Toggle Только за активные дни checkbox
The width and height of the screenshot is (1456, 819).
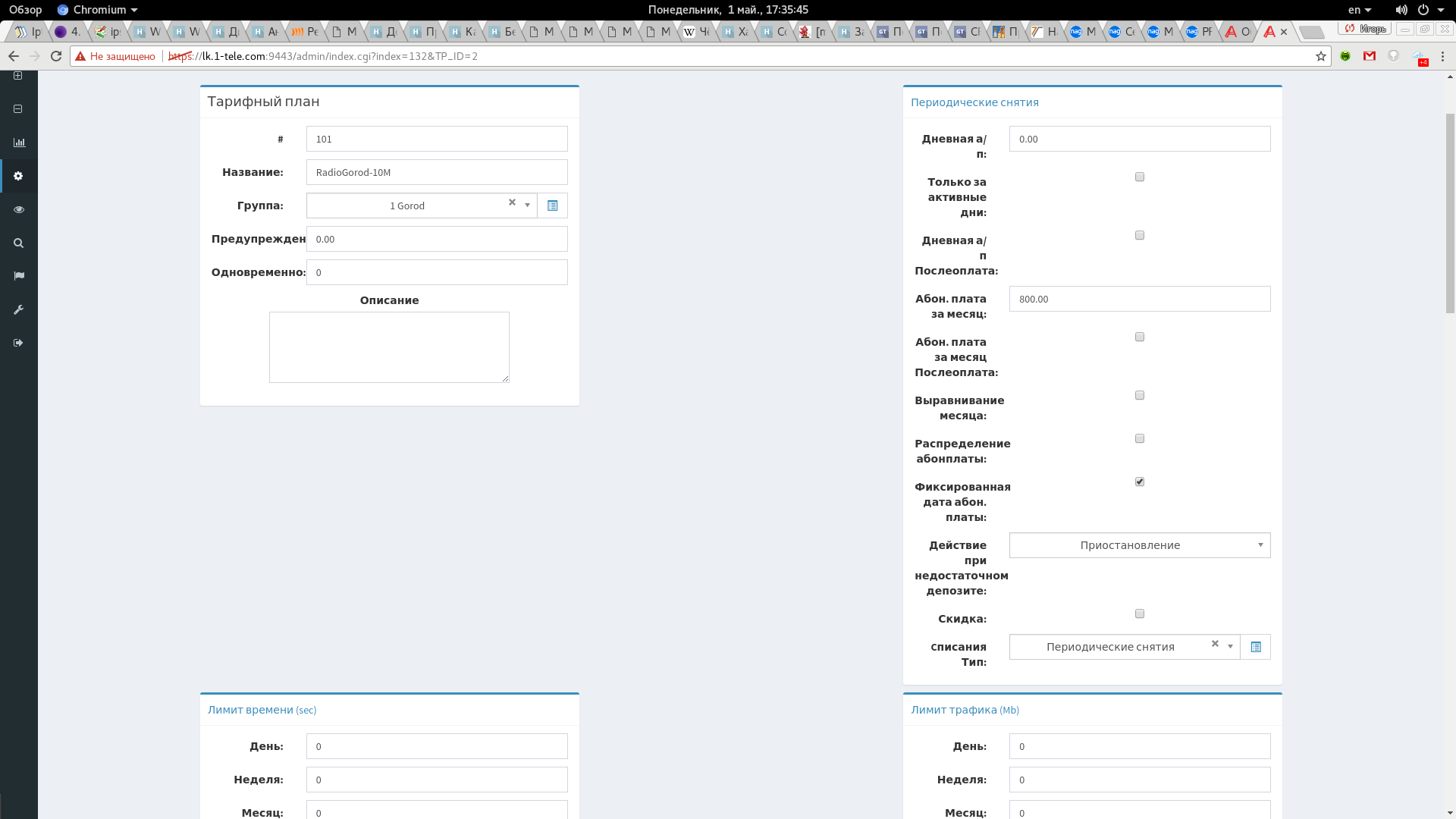click(x=1139, y=177)
